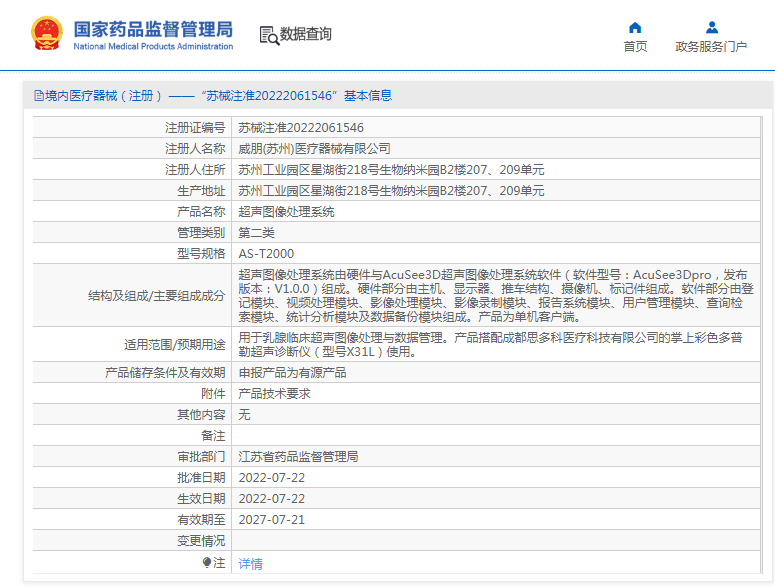Click National Medical Products Administration subtitle
775x587 pixels.
[x=153, y=46]
